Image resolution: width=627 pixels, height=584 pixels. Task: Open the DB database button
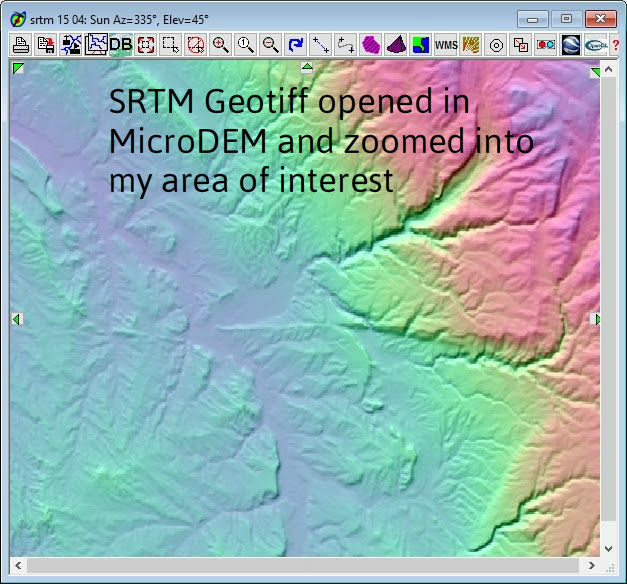121,45
